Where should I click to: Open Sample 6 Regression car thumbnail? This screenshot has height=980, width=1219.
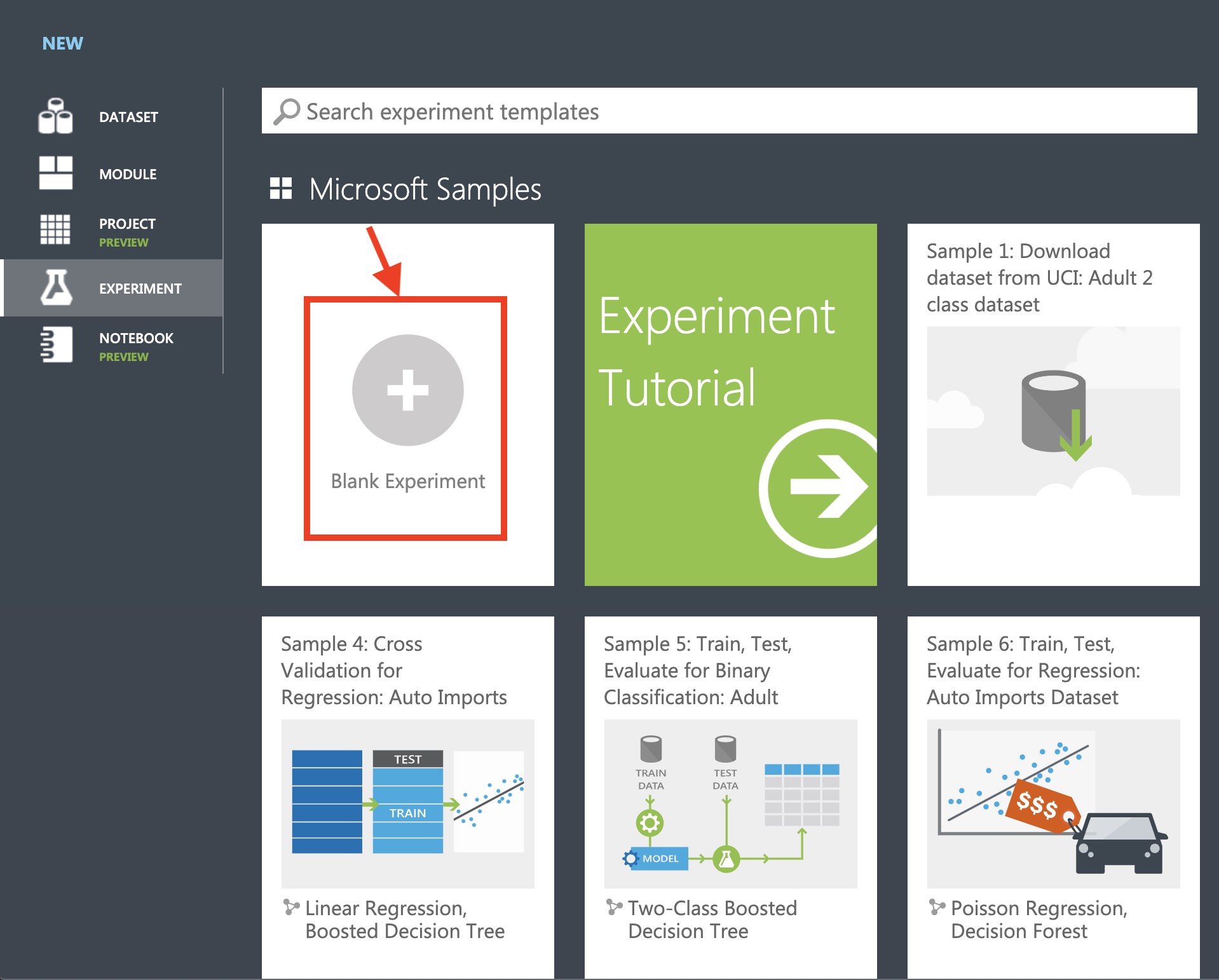(x=1054, y=804)
